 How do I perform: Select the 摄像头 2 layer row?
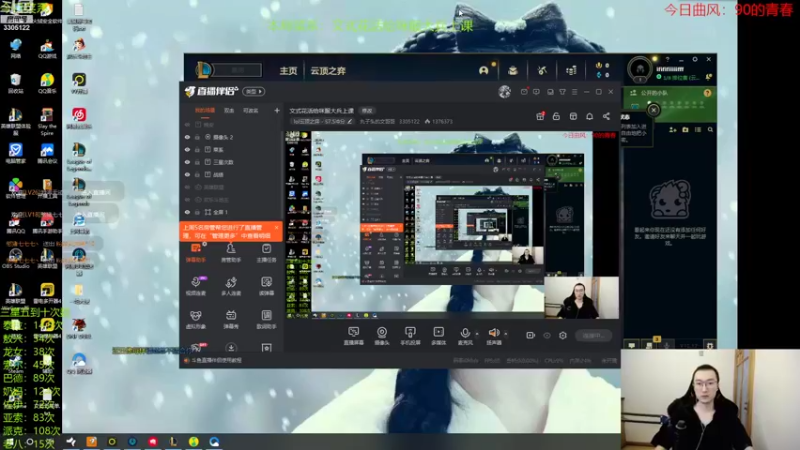point(231,137)
